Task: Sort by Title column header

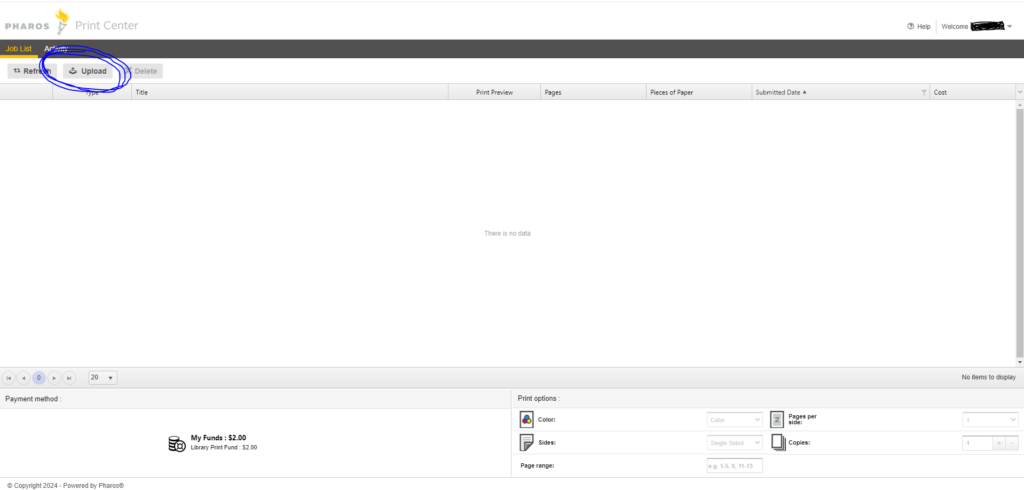Action: (x=290, y=93)
